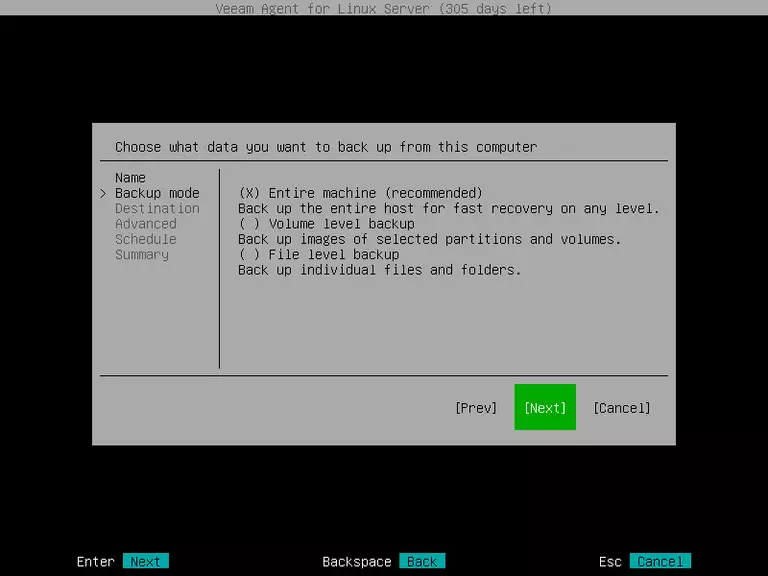Click the arrow marker beside Backup mode
The image size is (768, 576).
click(x=104, y=193)
